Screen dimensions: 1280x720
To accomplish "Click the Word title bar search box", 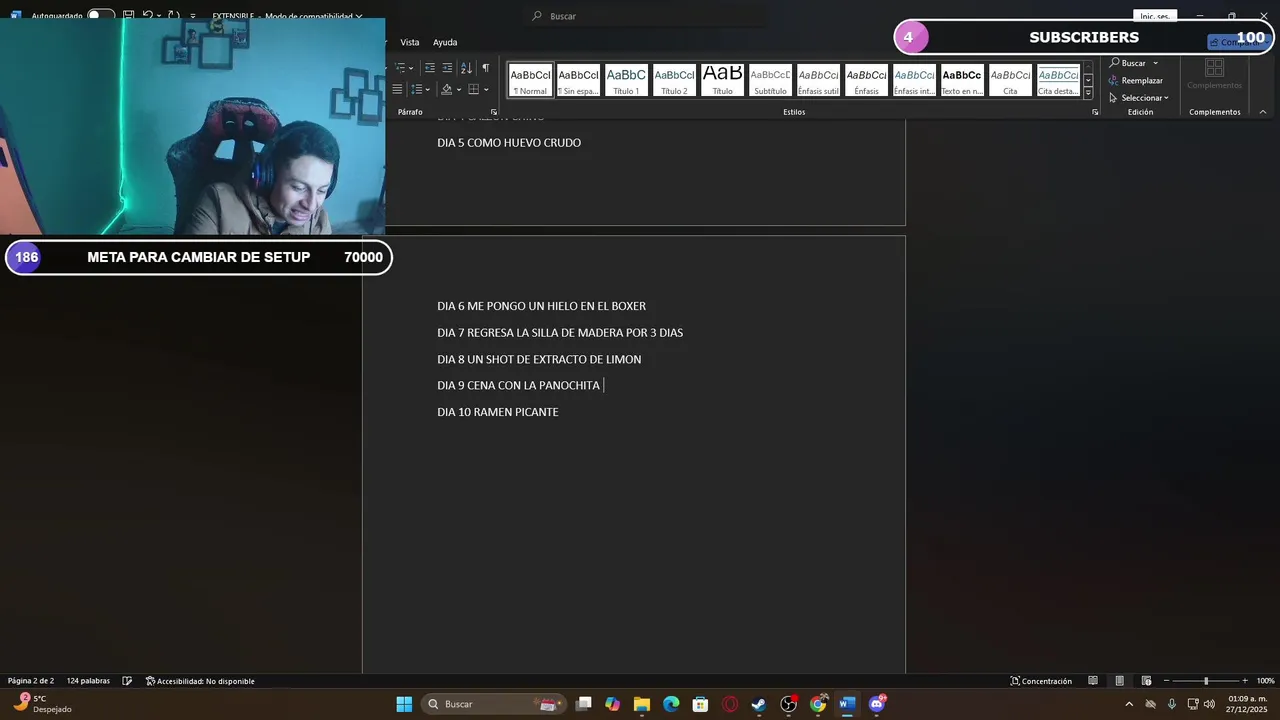I will click(x=645, y=16).
